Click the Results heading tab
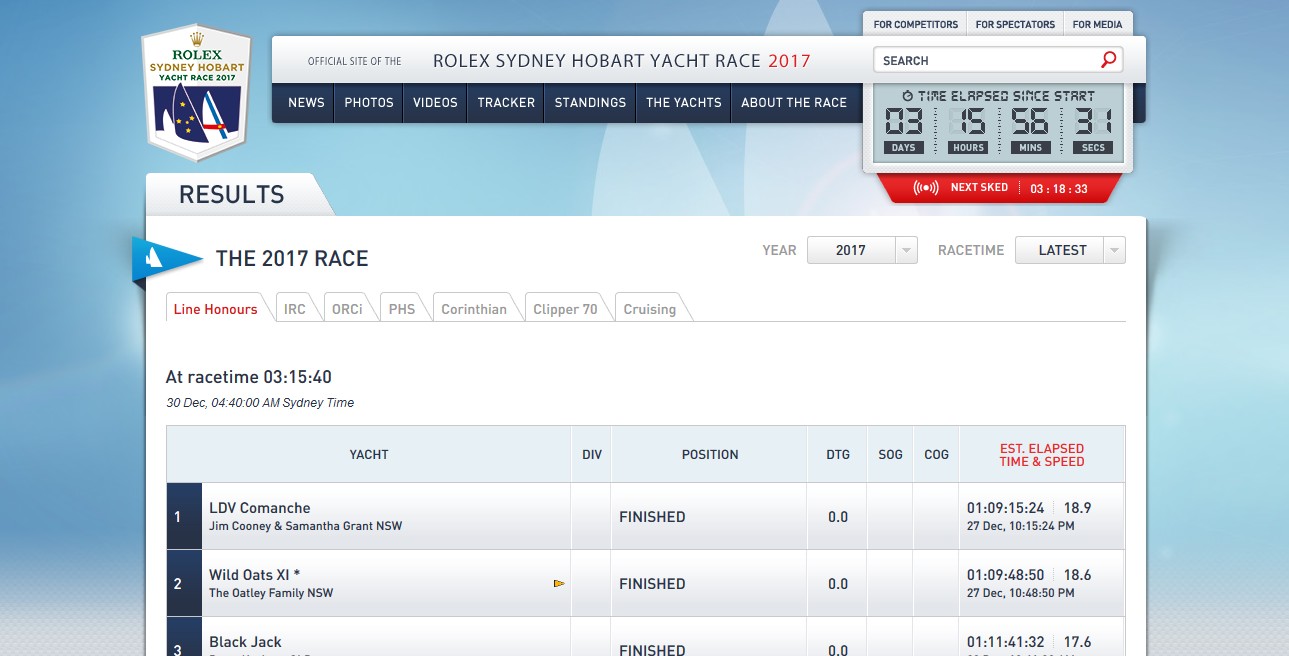 pos(232,194)
